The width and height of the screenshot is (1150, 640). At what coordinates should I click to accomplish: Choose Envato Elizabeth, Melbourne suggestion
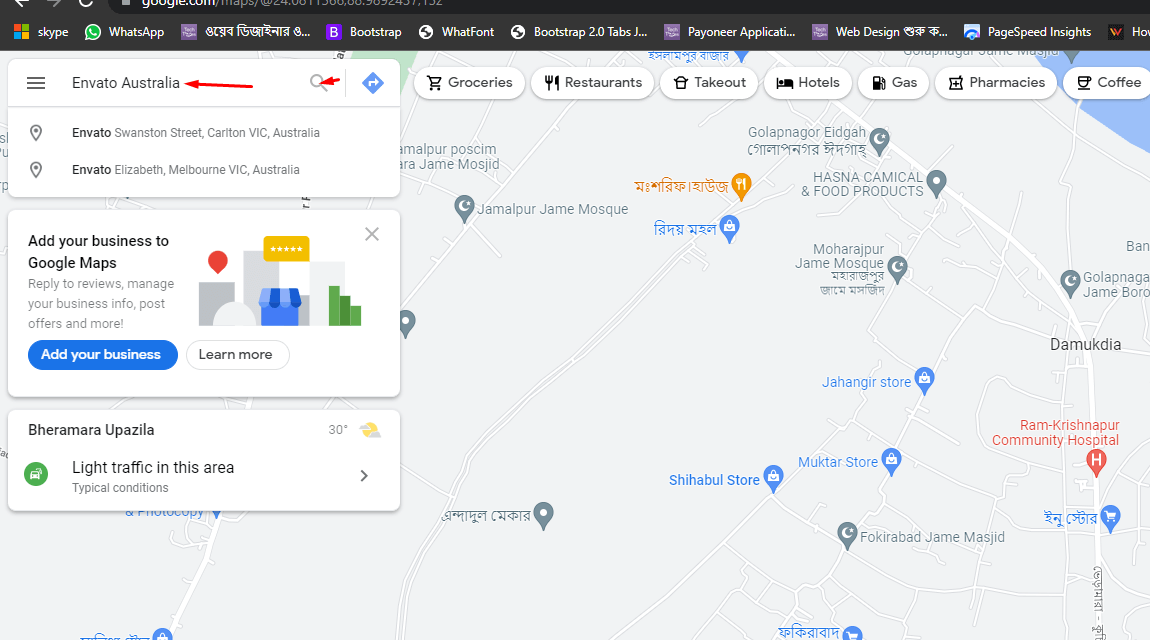pos(185,170)
